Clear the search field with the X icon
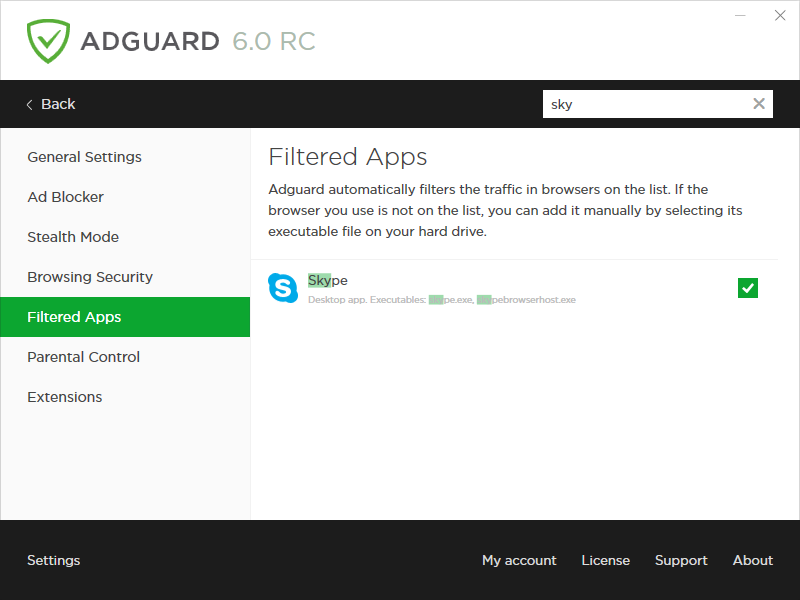Image resolution: width=800 pixels, height=600 pixels. [759, 104]
